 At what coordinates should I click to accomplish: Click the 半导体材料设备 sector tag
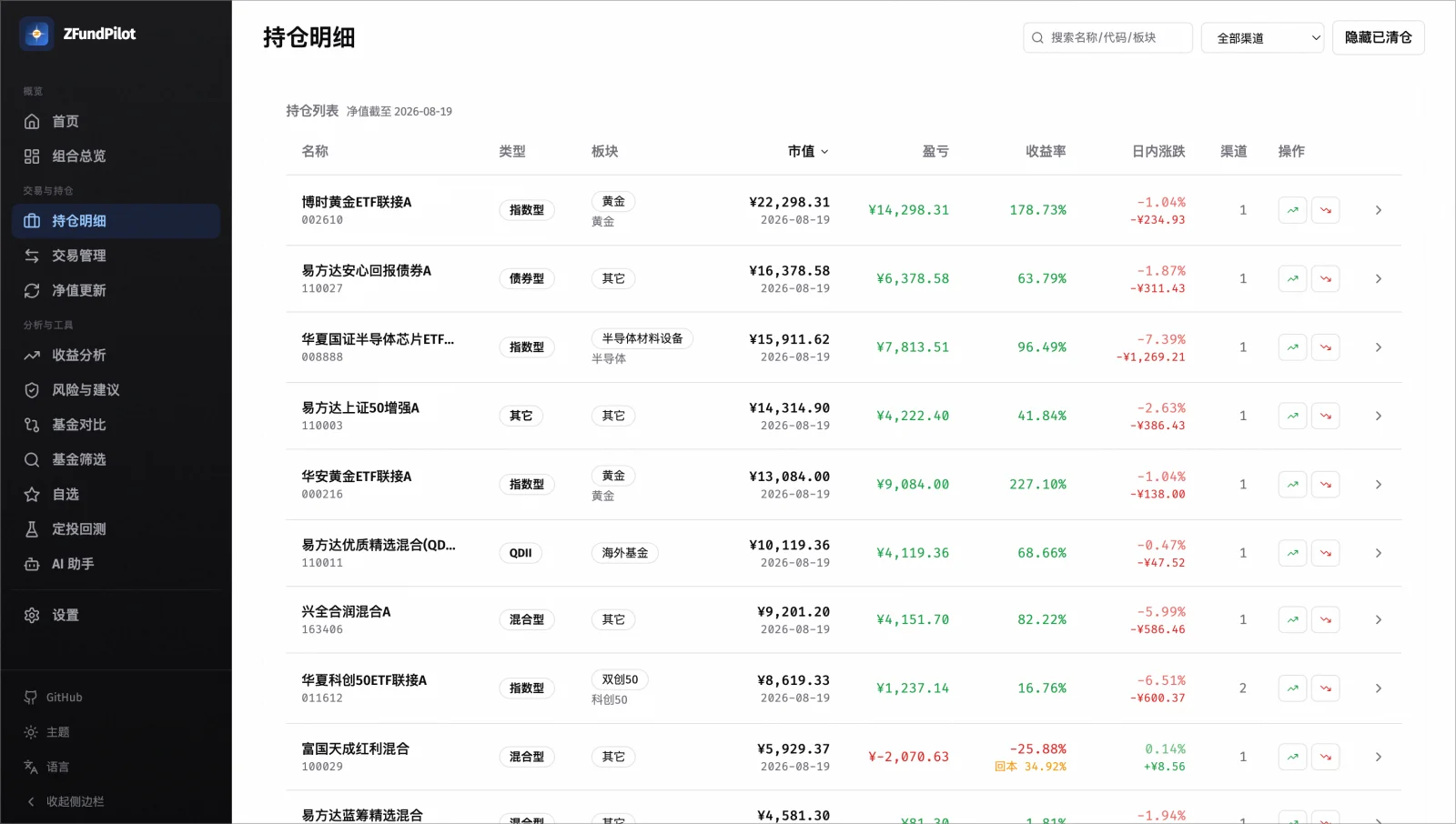point(642,338)
